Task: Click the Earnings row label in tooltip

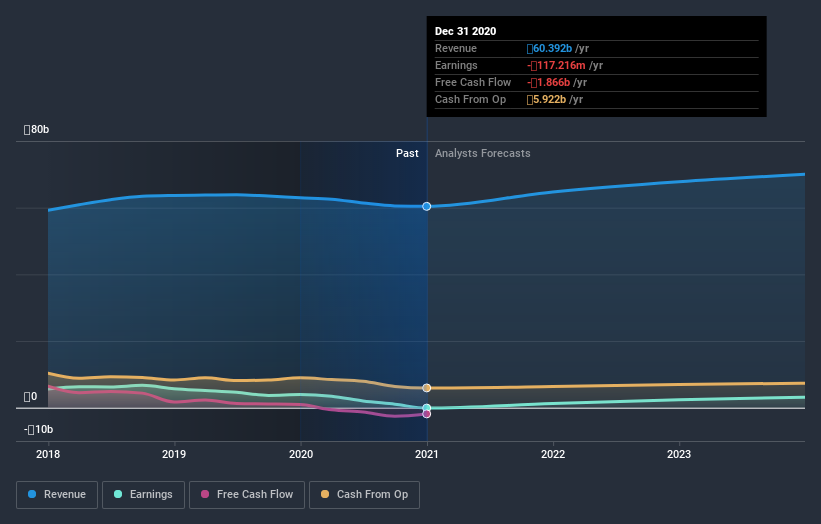Action: pyautogui.click(x=456, y=65)
